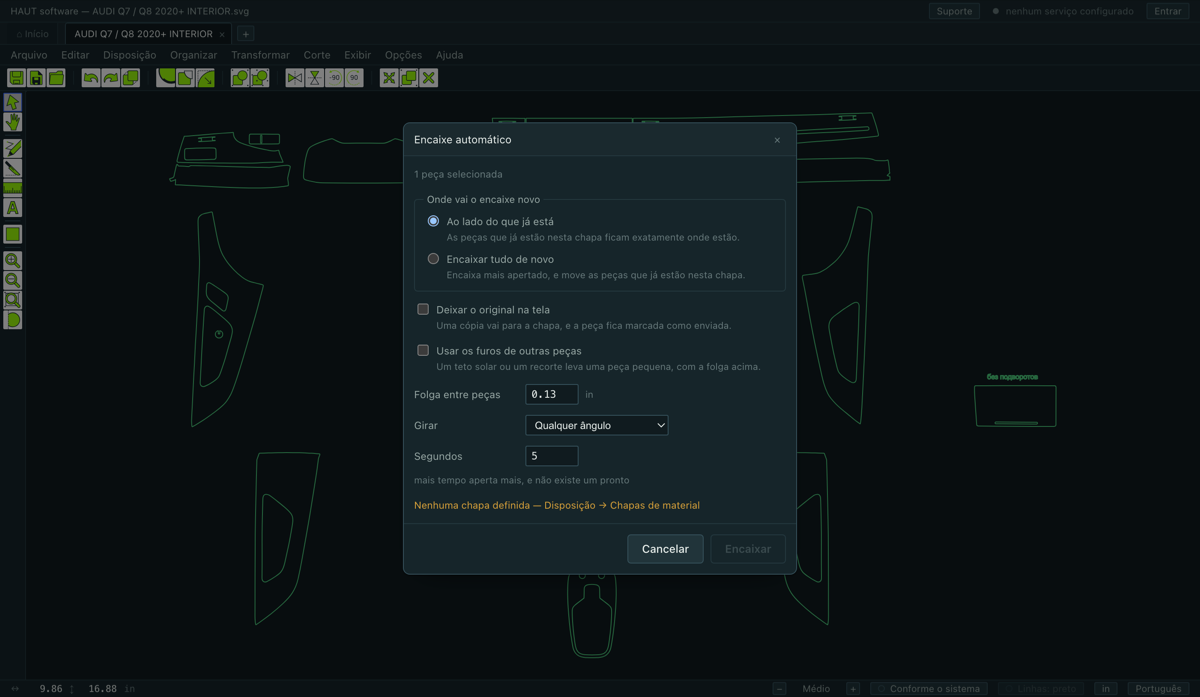Activate the hand pan tool
Viewport: 1200px width, 697px height.
[x=13, y=122]
